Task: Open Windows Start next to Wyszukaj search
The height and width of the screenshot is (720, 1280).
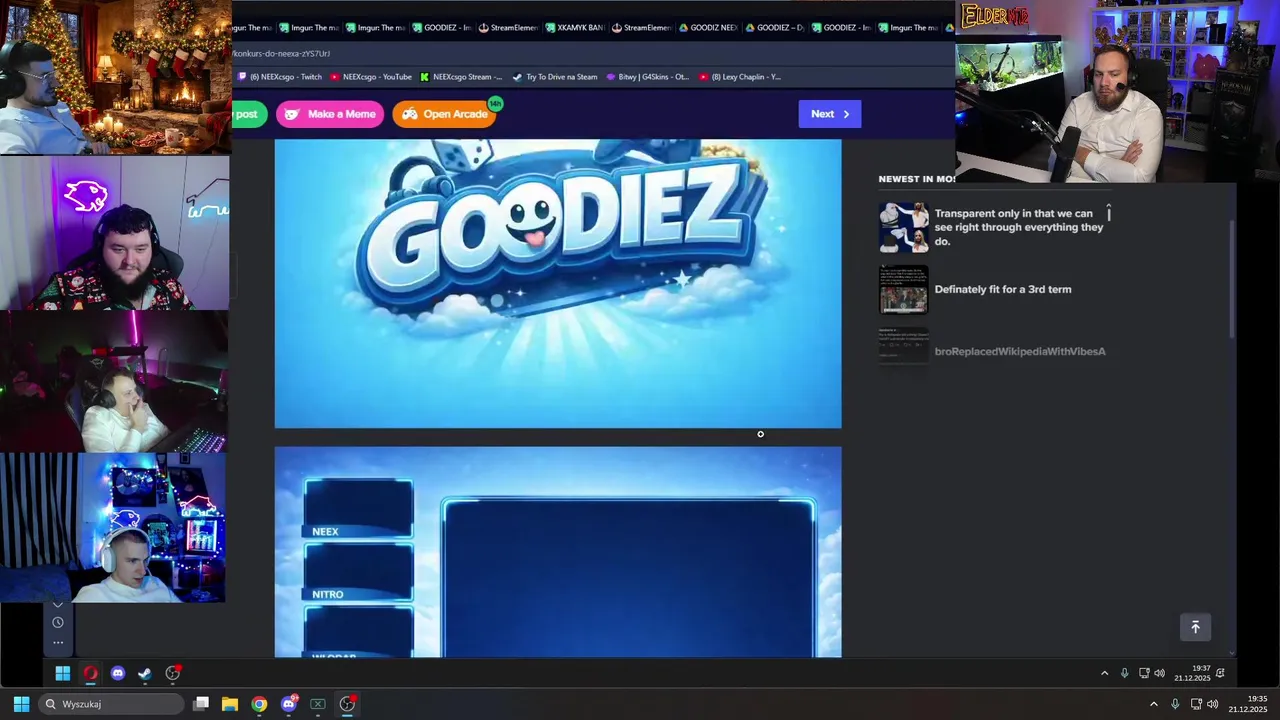Action: [x=21, y=704]
